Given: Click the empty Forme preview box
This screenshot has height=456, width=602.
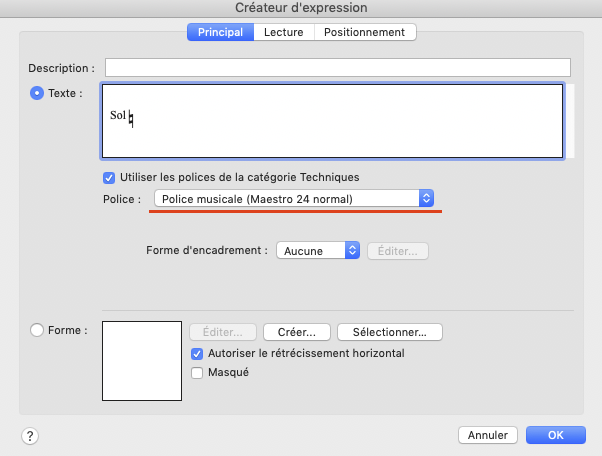Looking at the screenshot, I should pos(141,361).
